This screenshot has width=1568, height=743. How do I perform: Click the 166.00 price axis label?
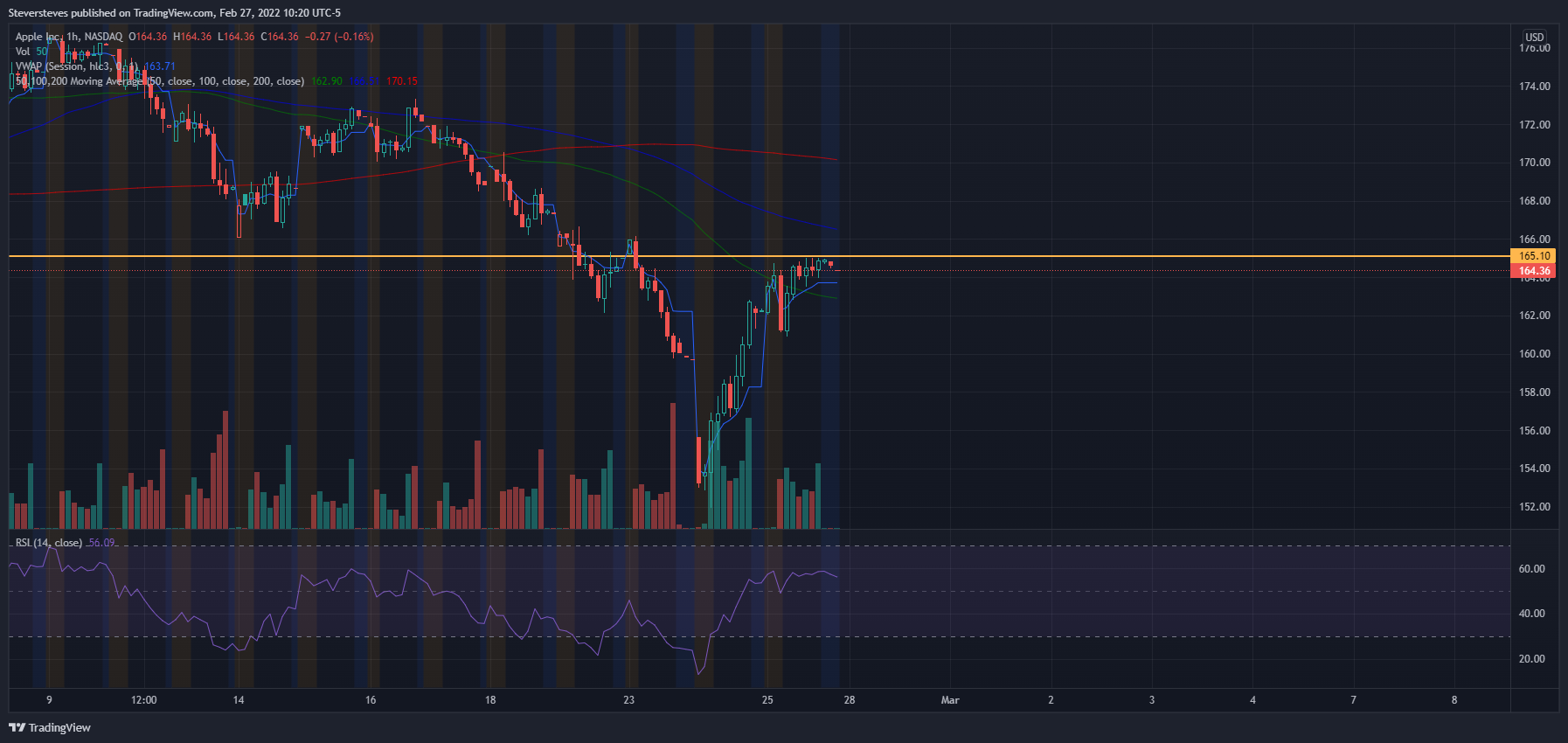click(x=1534, y=240)
